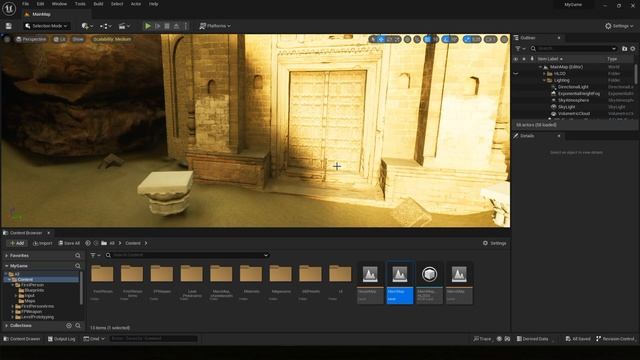Click the Perspective viewport mode button
The width and height of the screenshot is (640, 360).
31,39
